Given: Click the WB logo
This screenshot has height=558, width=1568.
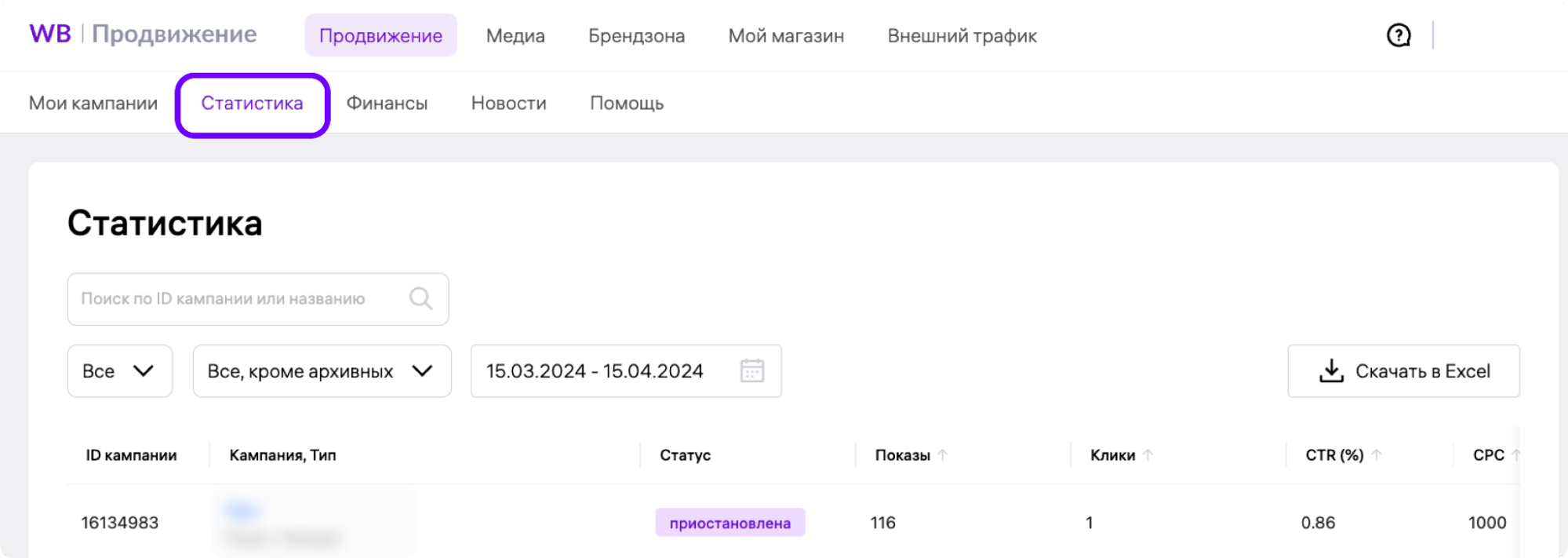Looking at the screenshot, I should point(50,35).
